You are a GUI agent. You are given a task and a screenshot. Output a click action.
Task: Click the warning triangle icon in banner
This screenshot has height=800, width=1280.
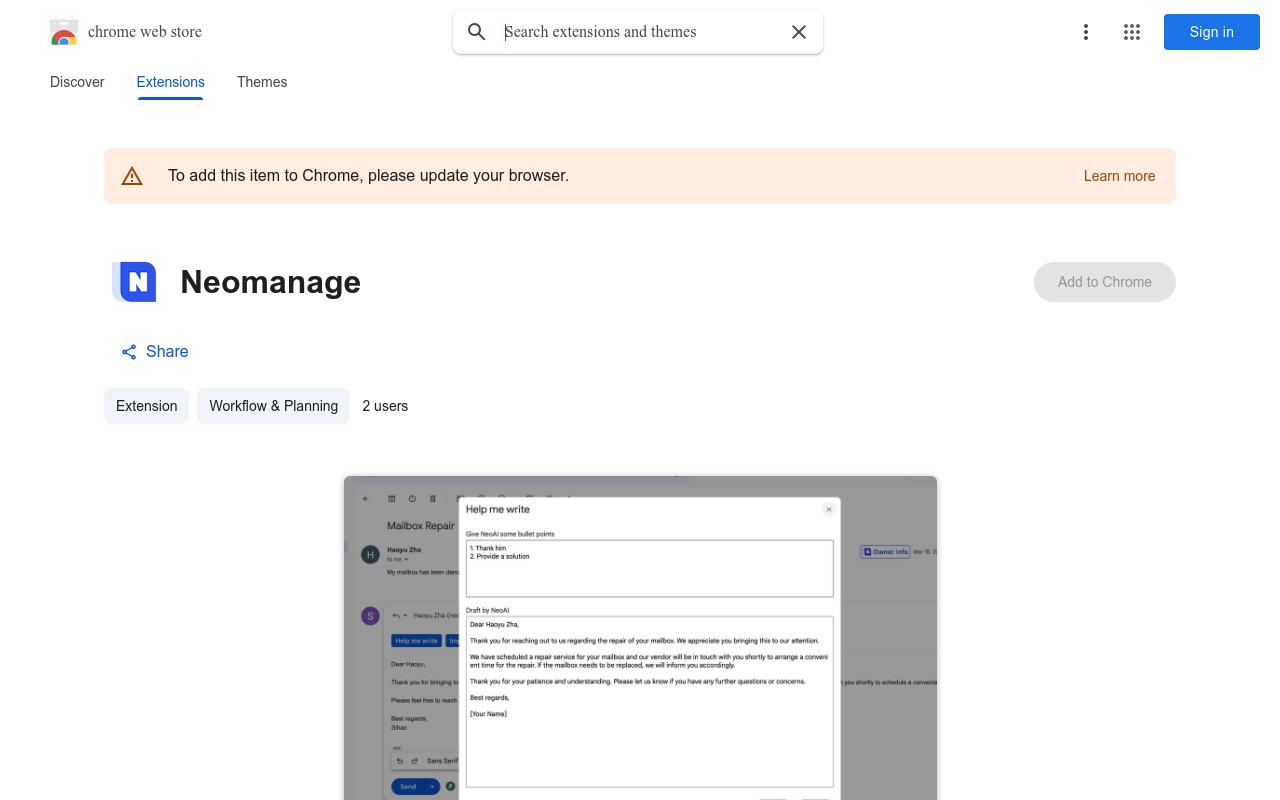[x=132, y=176]
